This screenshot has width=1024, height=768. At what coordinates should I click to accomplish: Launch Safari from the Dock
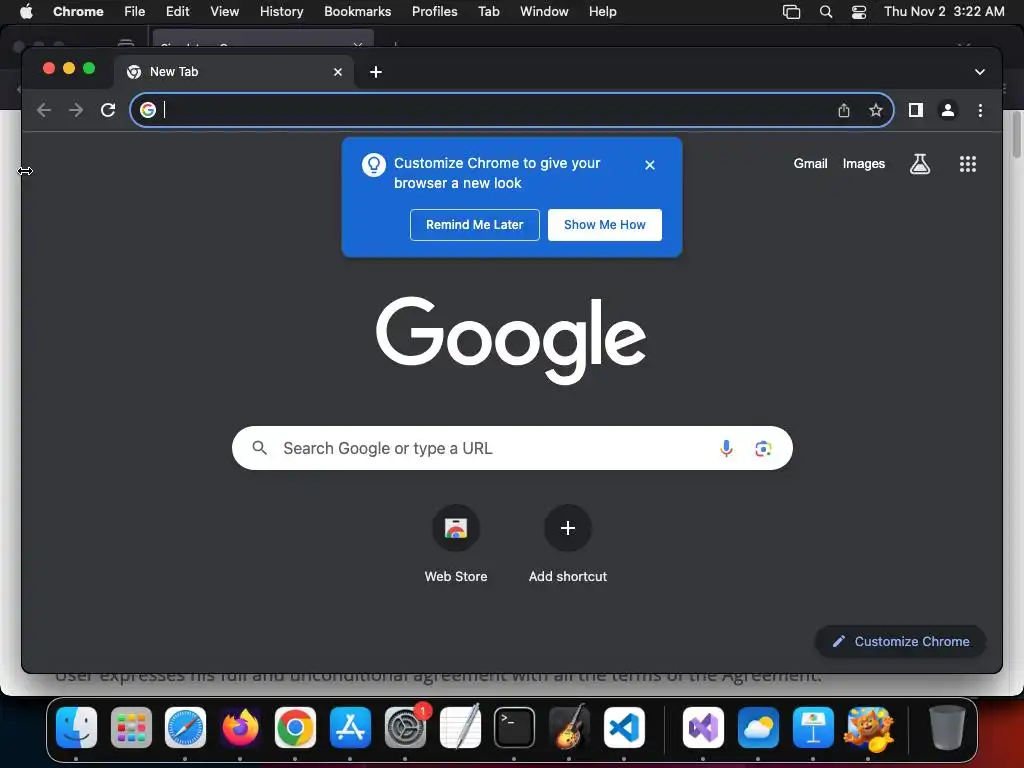[185, 728]
